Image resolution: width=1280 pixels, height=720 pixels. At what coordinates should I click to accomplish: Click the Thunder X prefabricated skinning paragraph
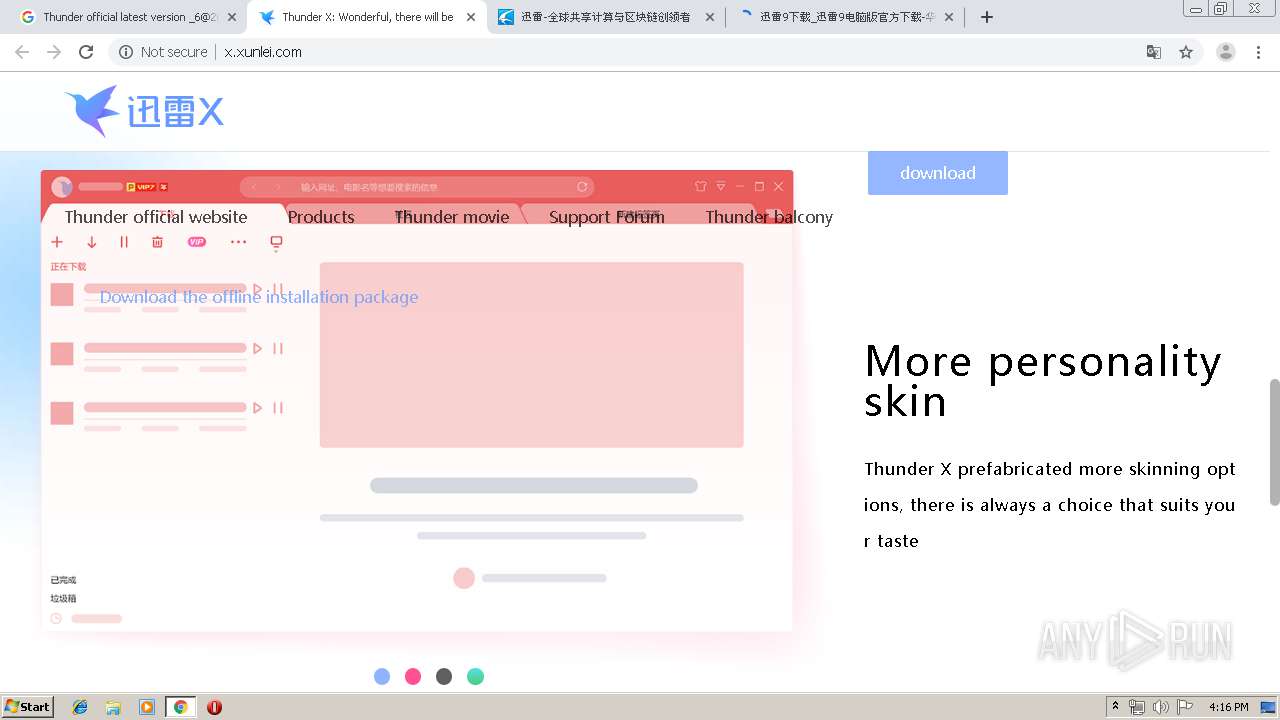coord(1050,505)
